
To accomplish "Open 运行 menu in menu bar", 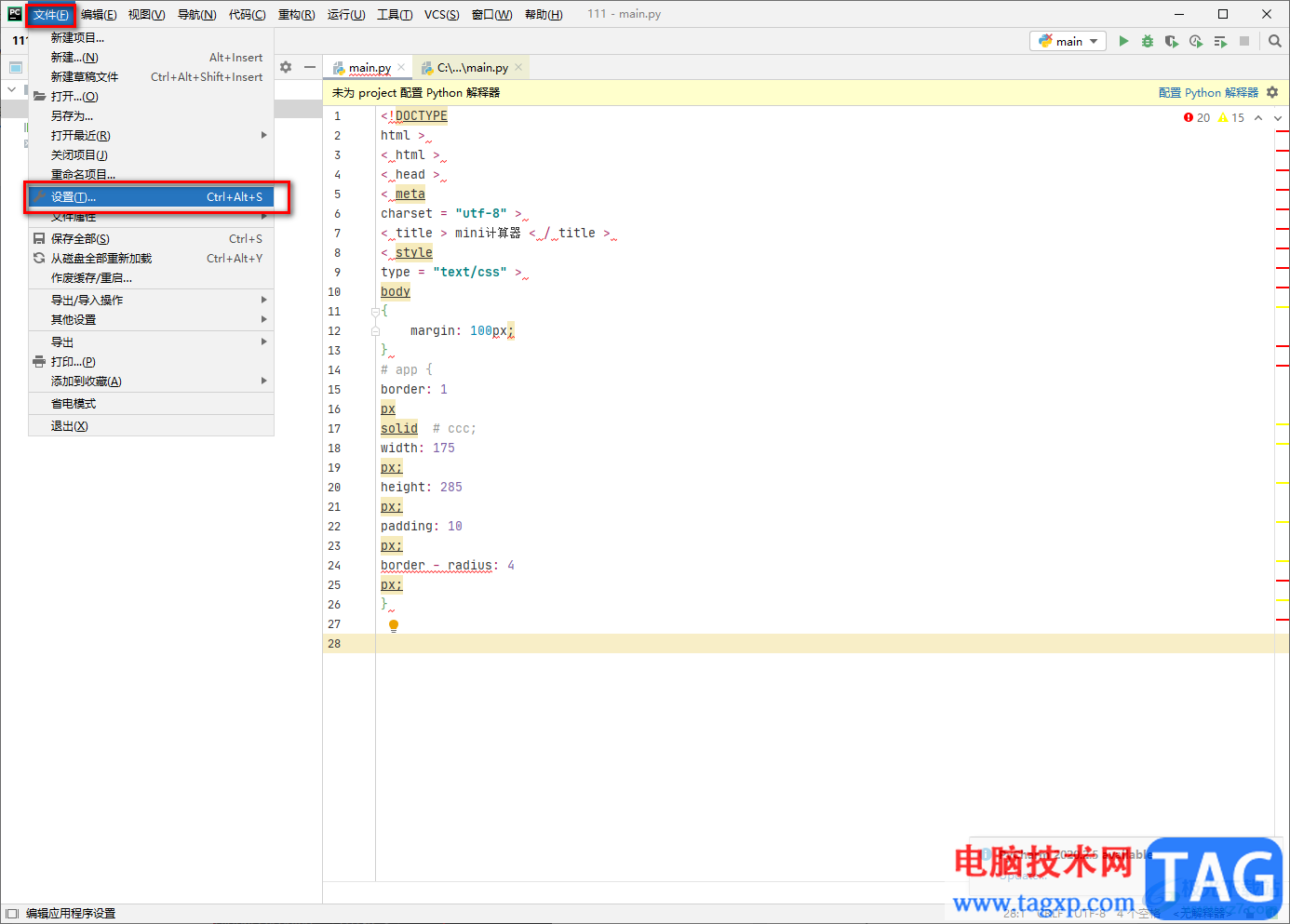I will click(x=346, y=14).
